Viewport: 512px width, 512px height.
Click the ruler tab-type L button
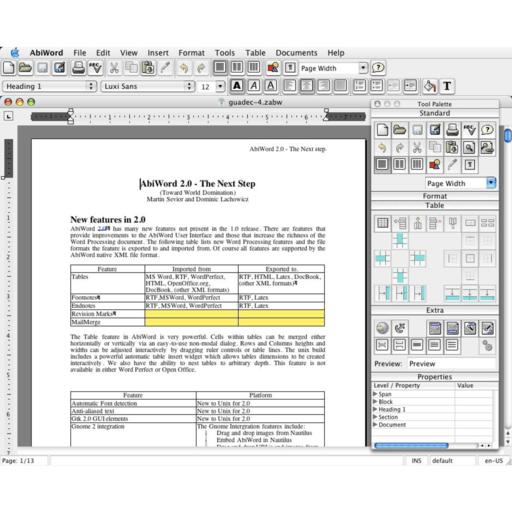[x=8, y=116]
